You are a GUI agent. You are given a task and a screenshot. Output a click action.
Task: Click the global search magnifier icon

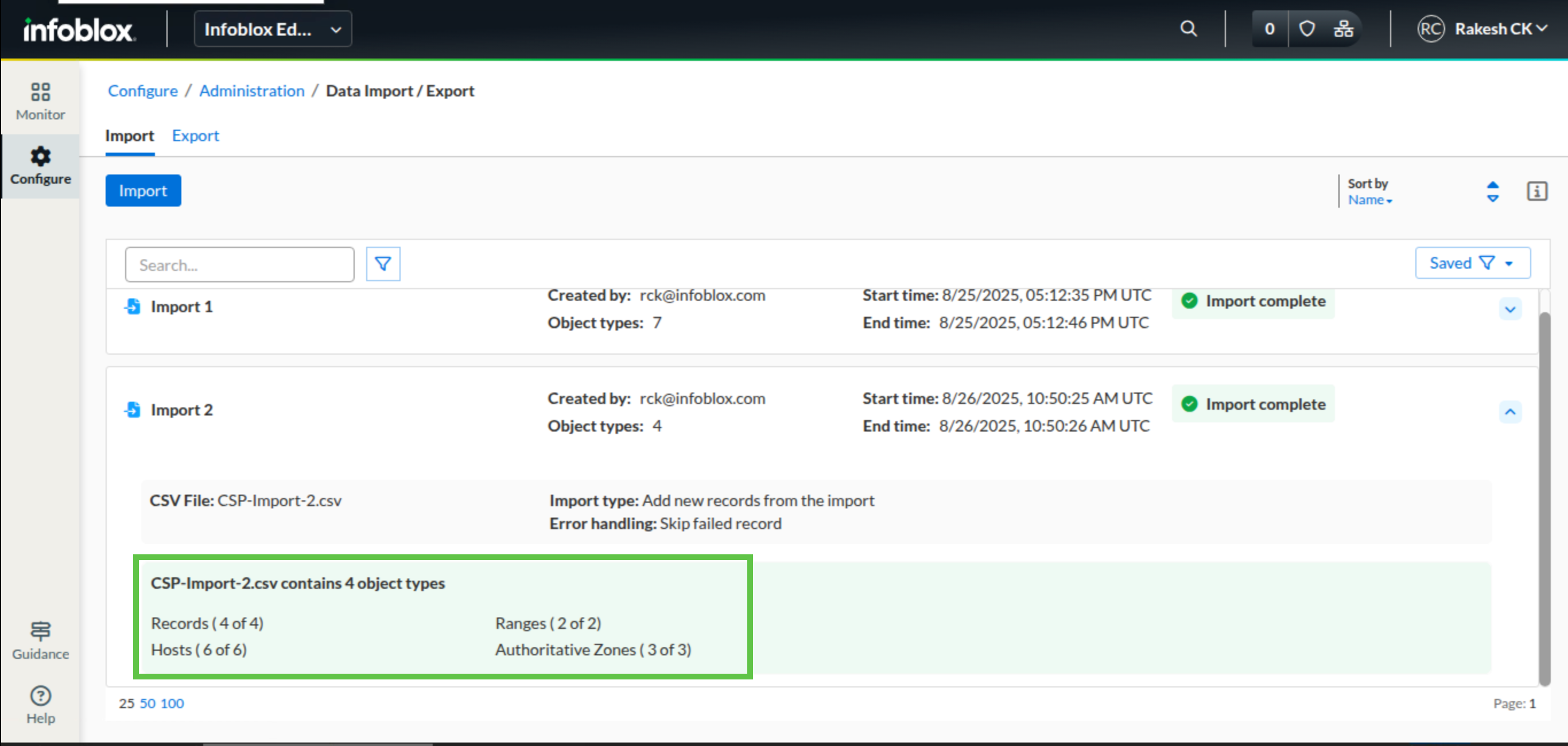(x=1188, y=29)
